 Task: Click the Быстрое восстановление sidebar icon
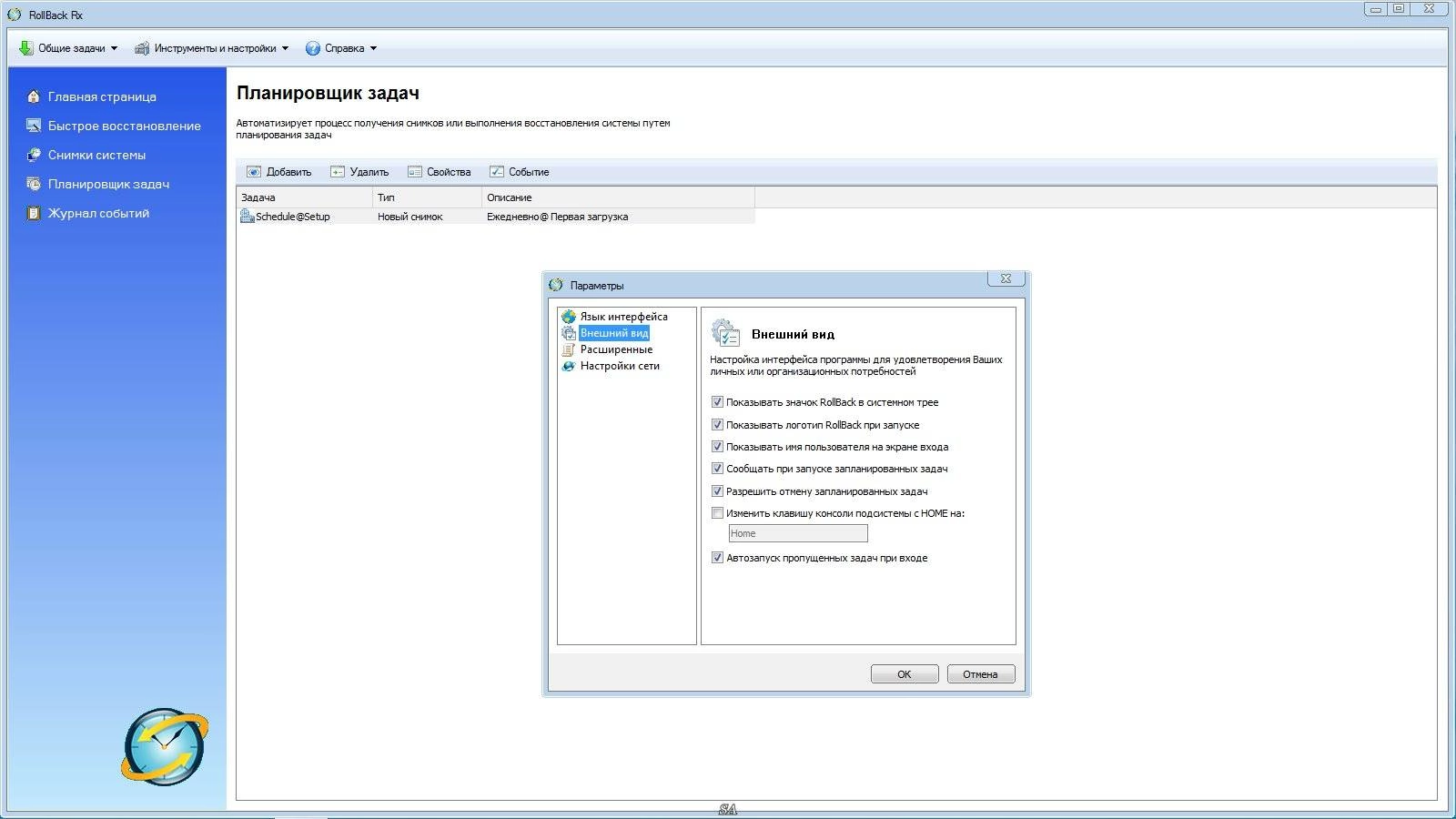[x=34, y=126]
